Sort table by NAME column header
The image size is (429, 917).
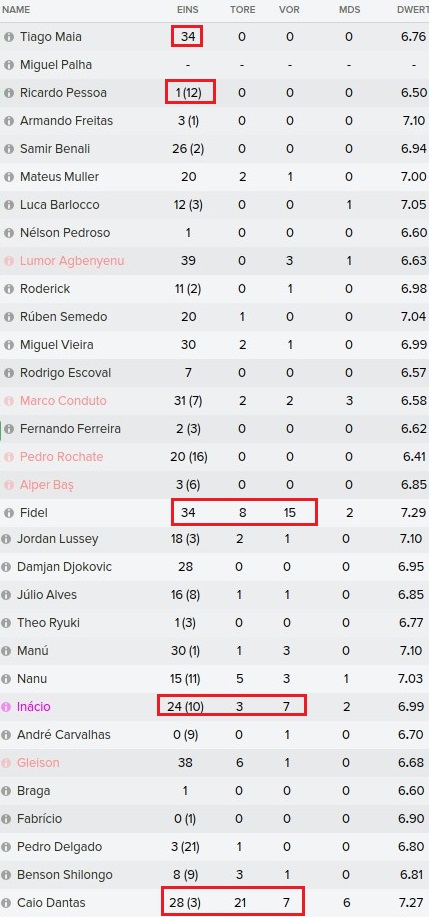click(x=16, y=10)
